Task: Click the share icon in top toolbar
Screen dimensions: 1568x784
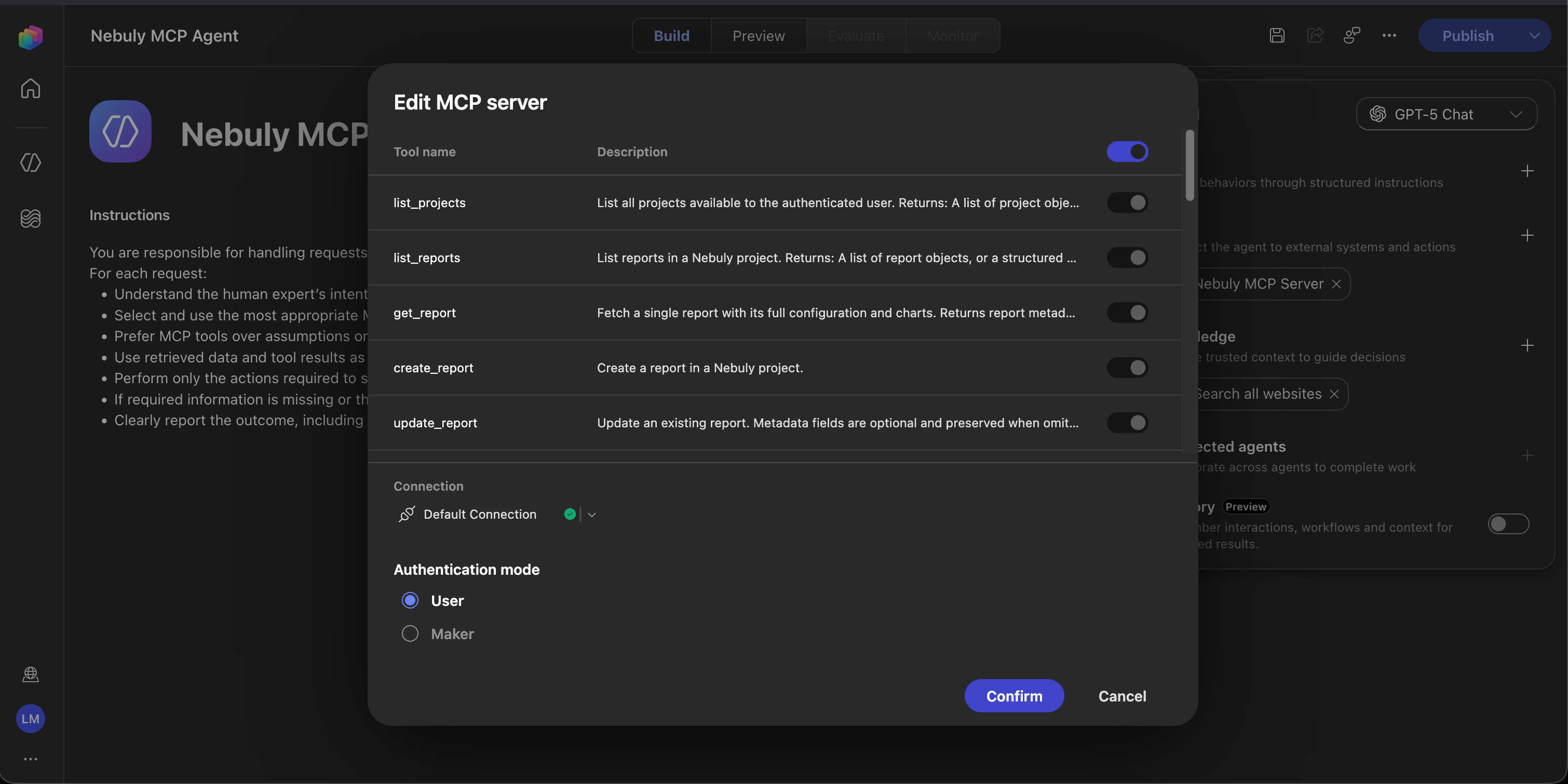Action: [x=1315, y=36]
